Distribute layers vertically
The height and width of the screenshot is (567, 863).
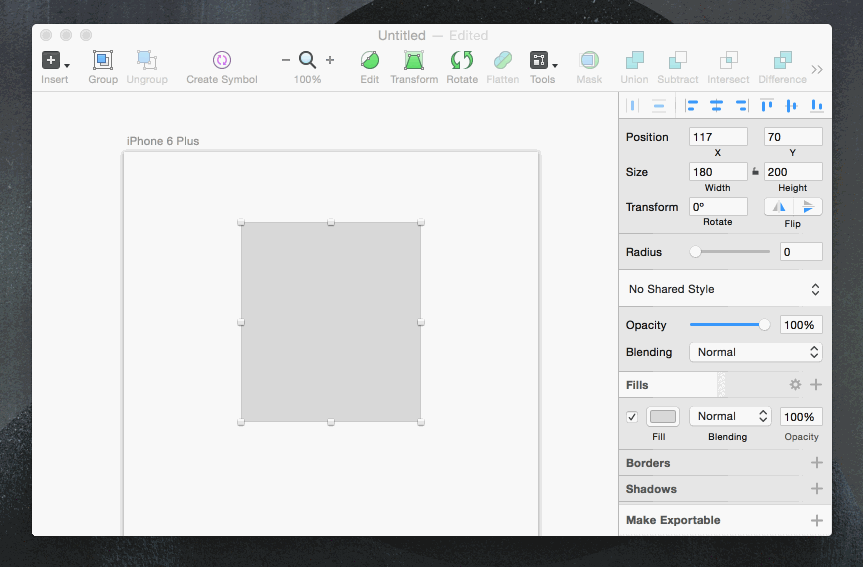tap(659, 105)
